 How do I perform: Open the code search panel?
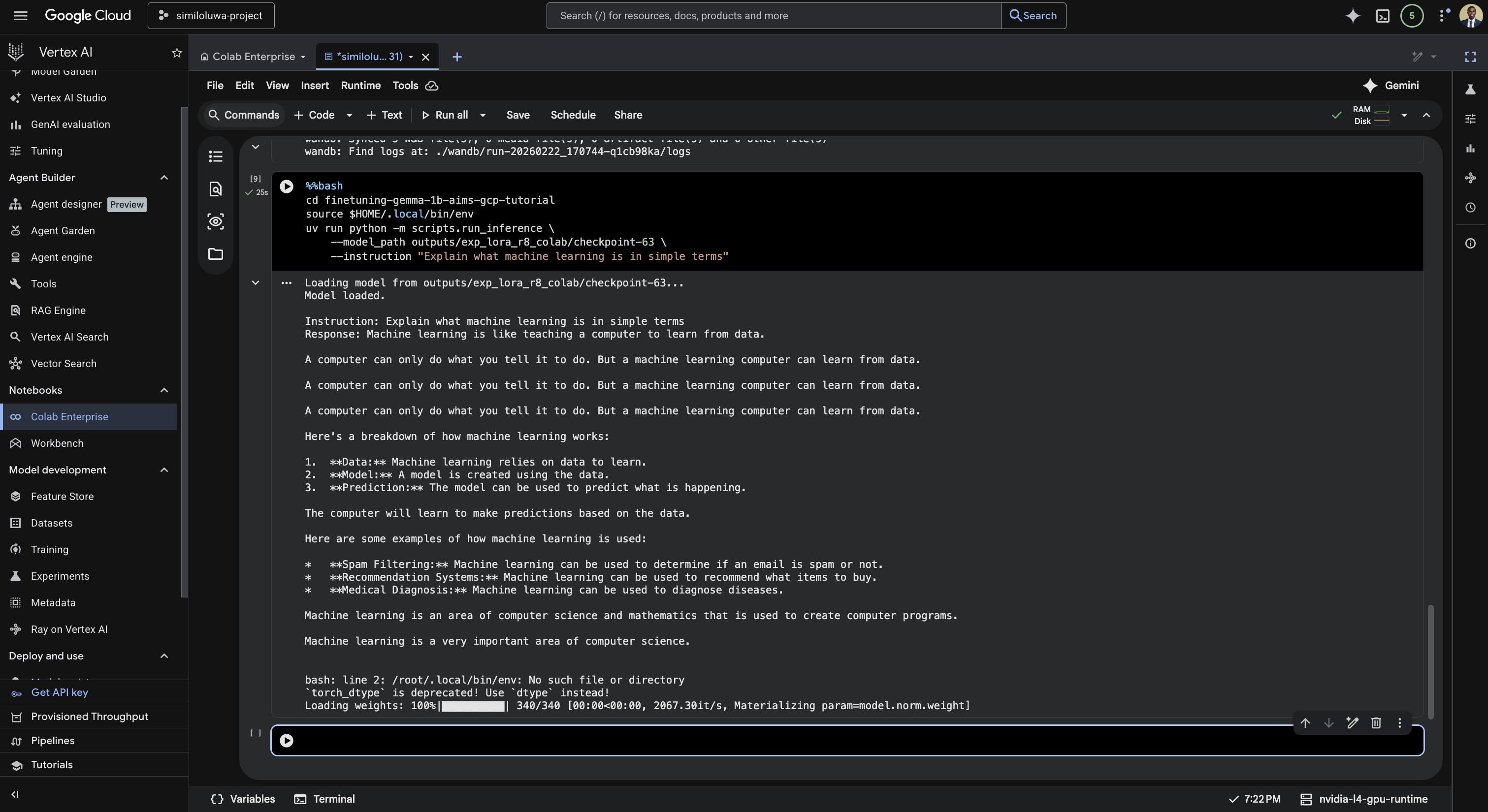coord(216,189)
